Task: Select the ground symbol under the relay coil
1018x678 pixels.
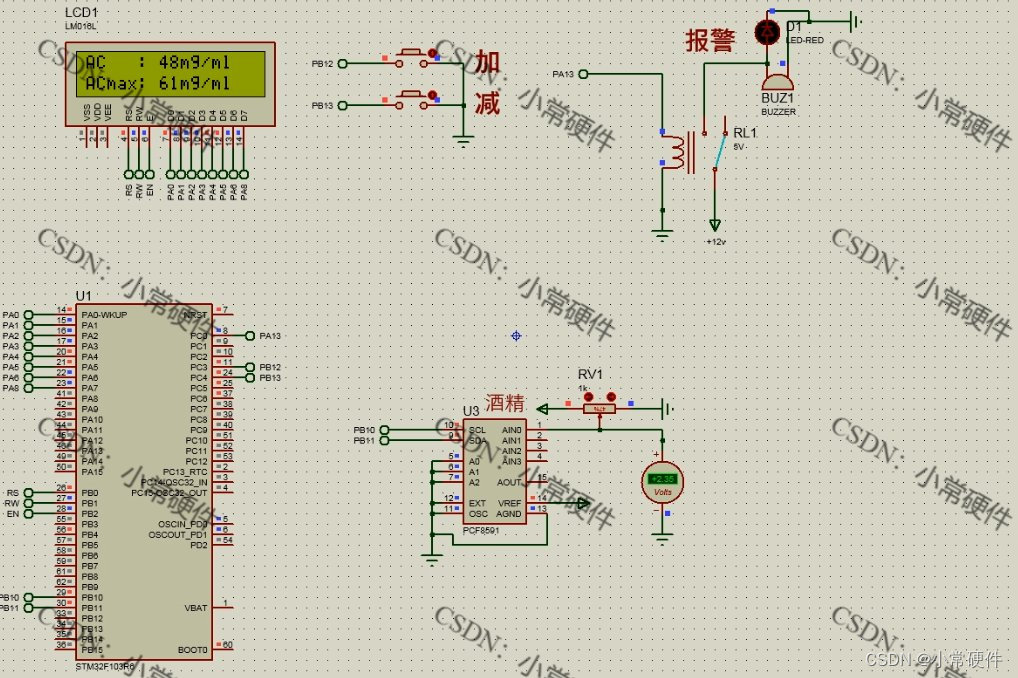Action: (662, 235)
